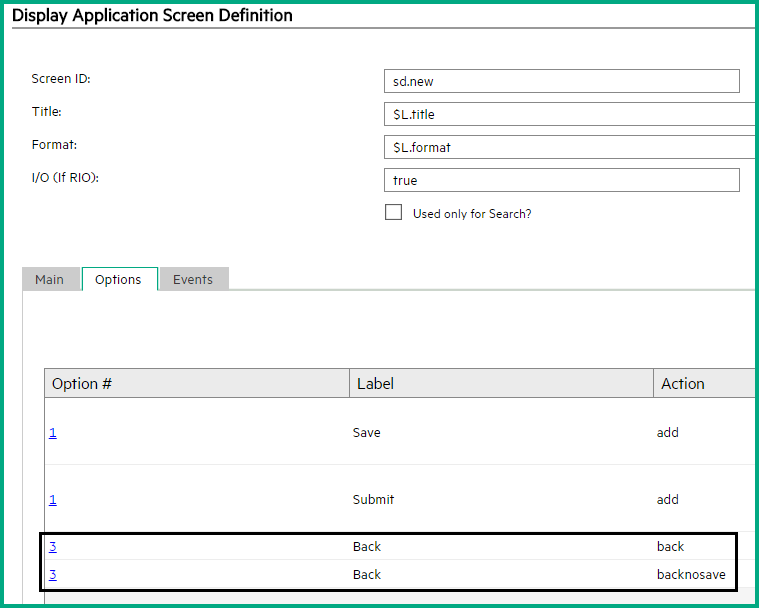Click the backnosave action cell

(690, 575)
